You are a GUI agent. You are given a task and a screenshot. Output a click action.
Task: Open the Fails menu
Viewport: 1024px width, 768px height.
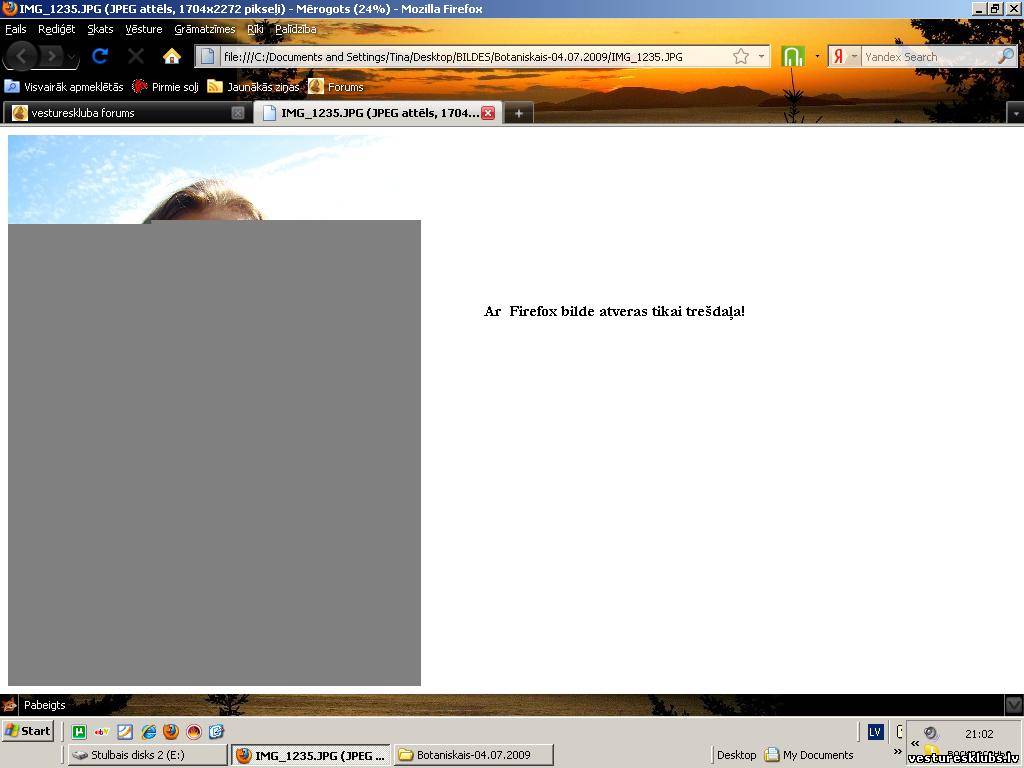pyautogui.click(x=16, y=29)
